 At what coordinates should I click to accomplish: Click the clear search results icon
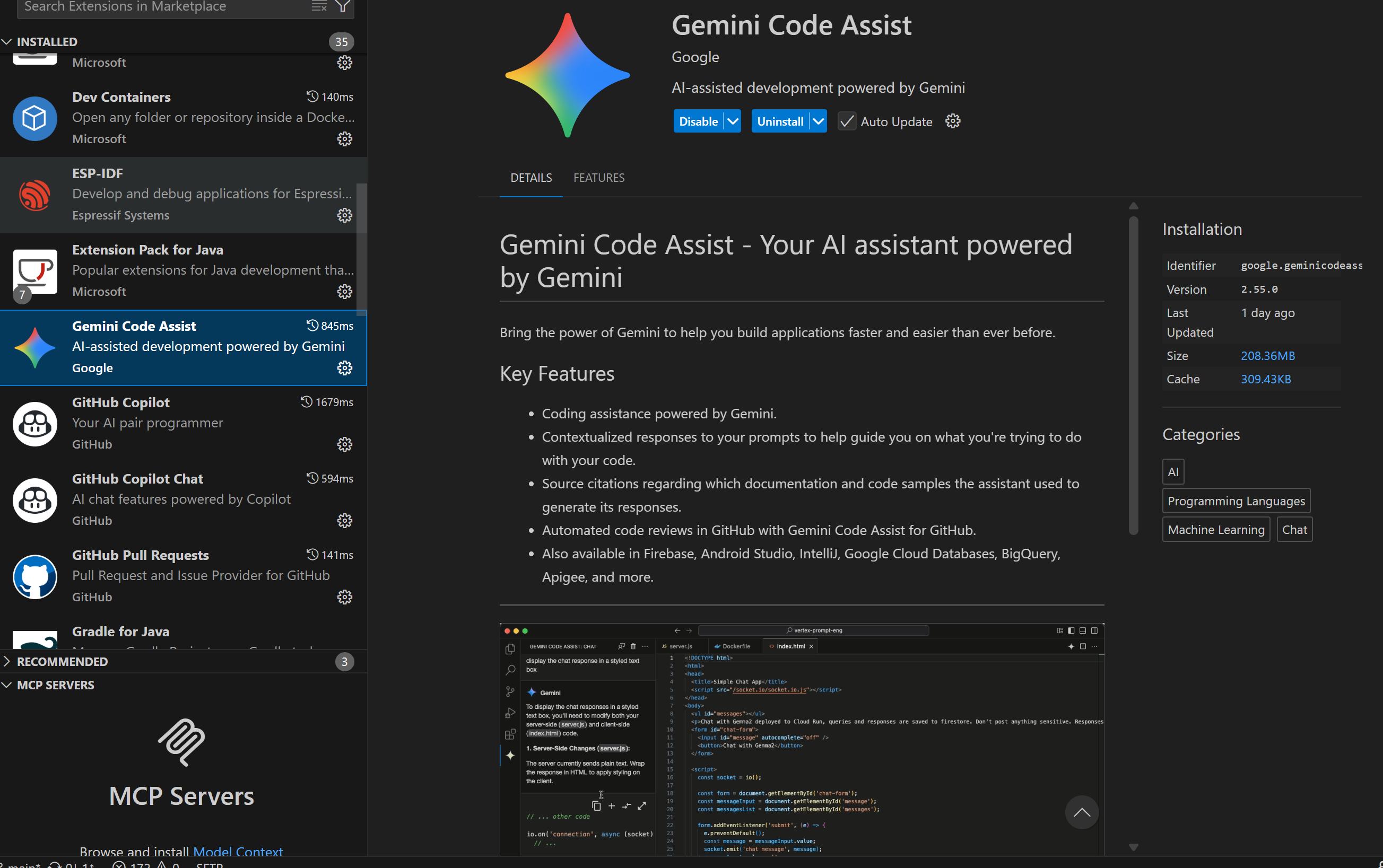tap(319, 6)
